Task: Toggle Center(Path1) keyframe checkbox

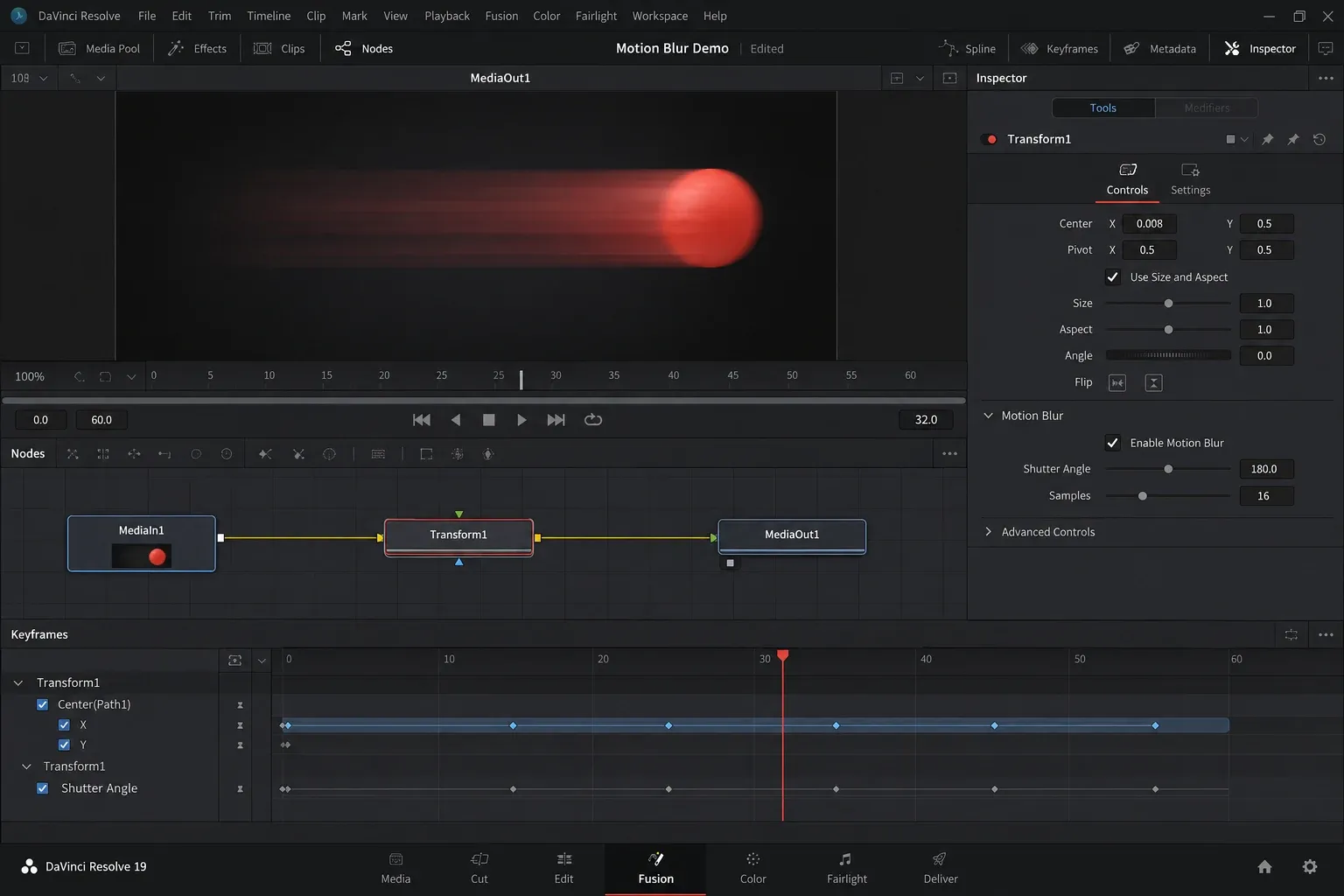Action: 42,704
